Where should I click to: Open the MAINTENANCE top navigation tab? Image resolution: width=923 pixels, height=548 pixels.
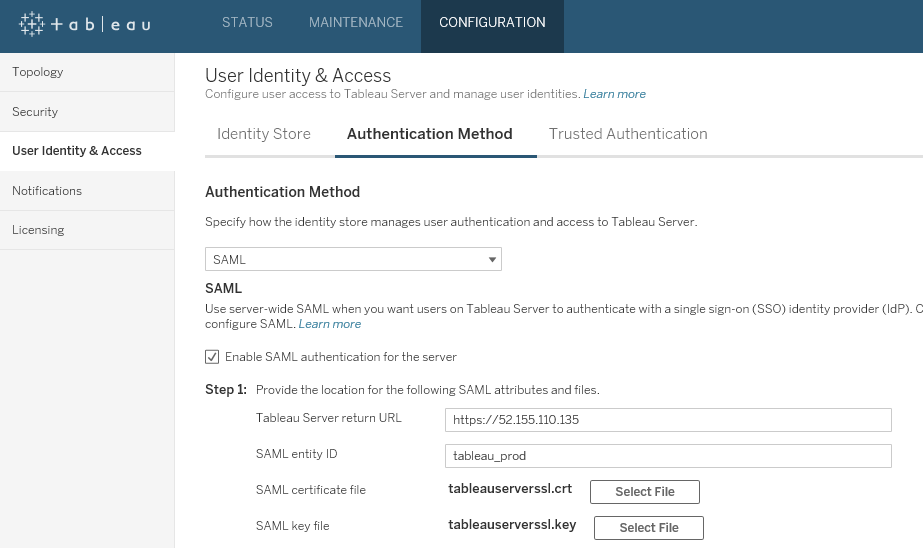pyautogui.click(x=356, y=22)
